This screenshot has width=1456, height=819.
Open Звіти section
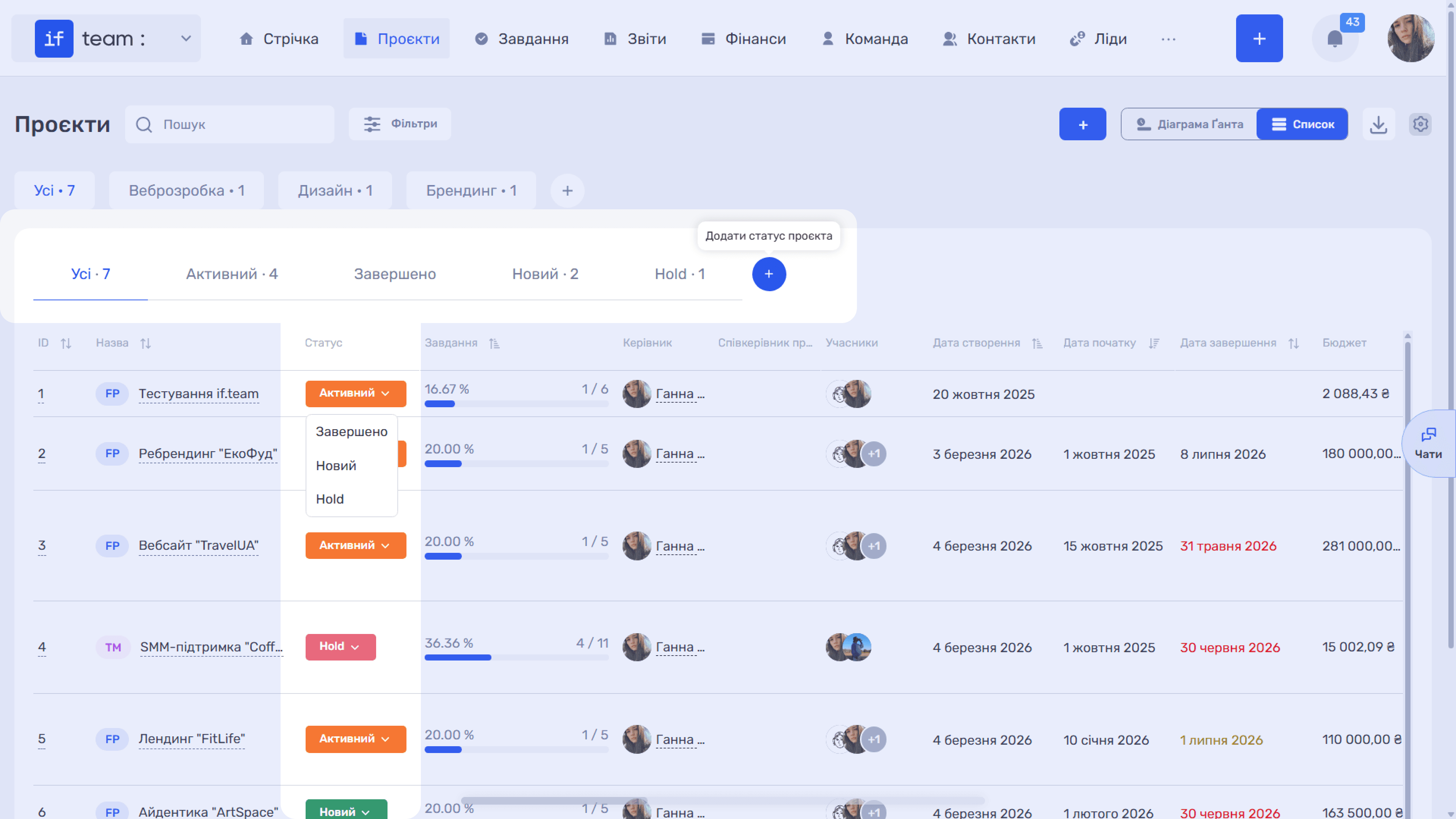635,38
